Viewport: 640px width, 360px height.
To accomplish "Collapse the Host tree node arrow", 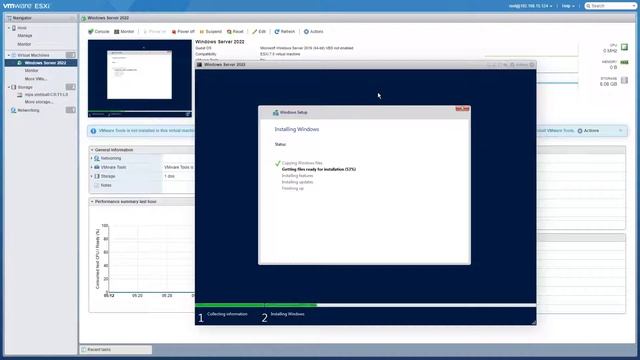I will click(x=9, y=28).
